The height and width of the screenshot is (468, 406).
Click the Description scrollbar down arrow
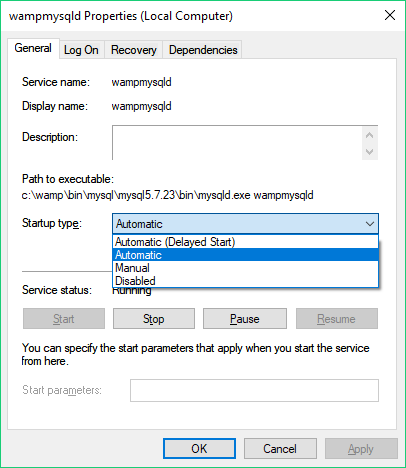tap(369, 152)
